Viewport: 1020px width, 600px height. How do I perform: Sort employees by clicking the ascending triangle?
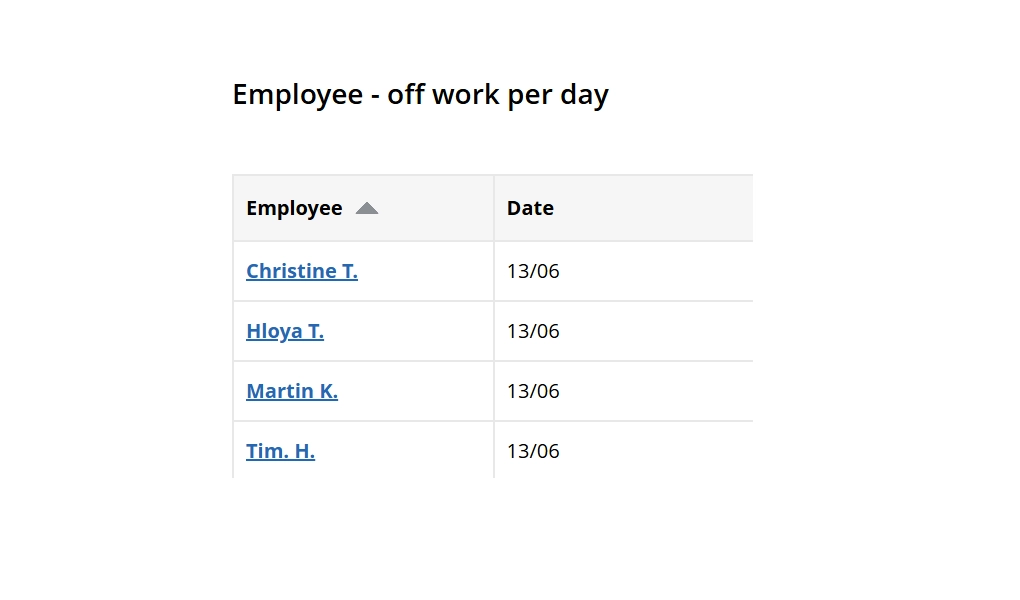click(x=368, y=208)
